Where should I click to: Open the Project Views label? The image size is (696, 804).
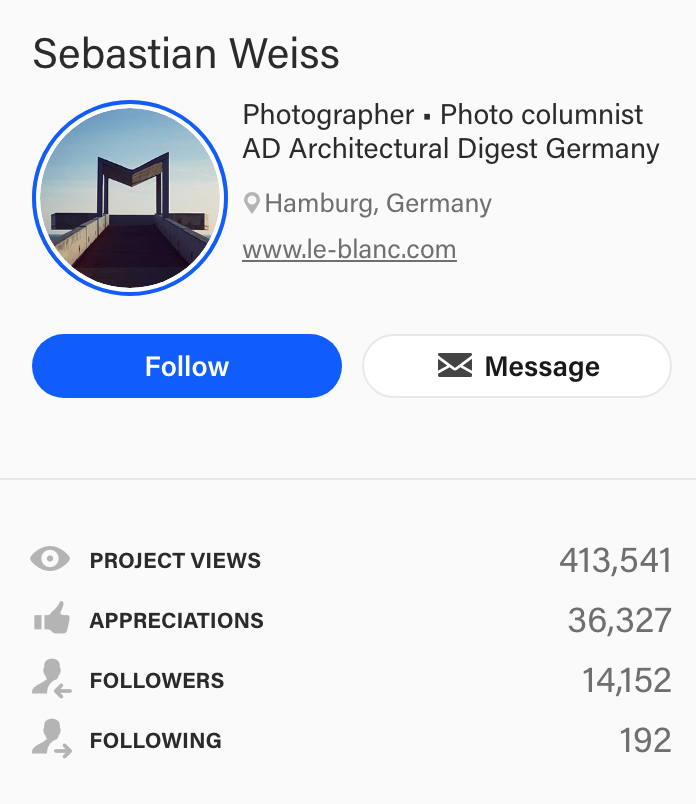175,560
